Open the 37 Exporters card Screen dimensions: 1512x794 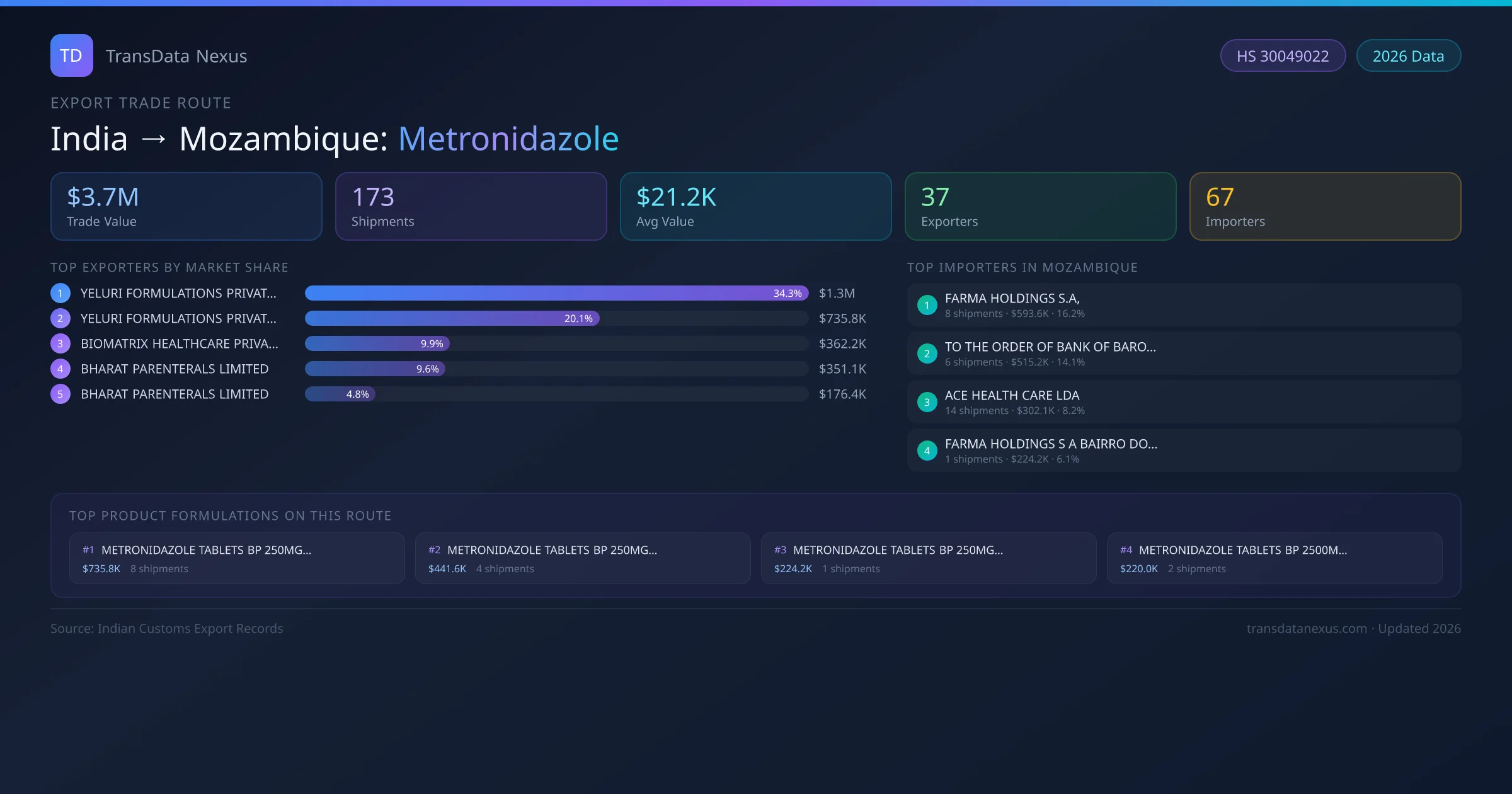1040,206
